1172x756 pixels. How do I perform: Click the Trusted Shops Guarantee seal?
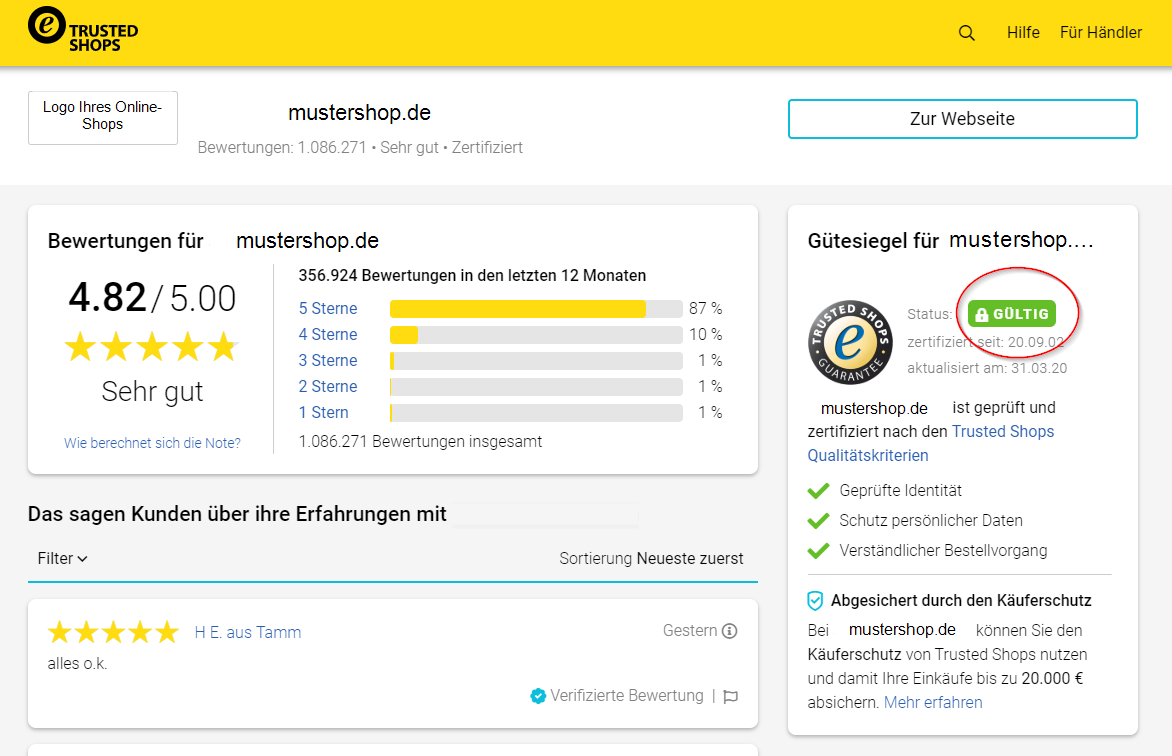point(851,342)
